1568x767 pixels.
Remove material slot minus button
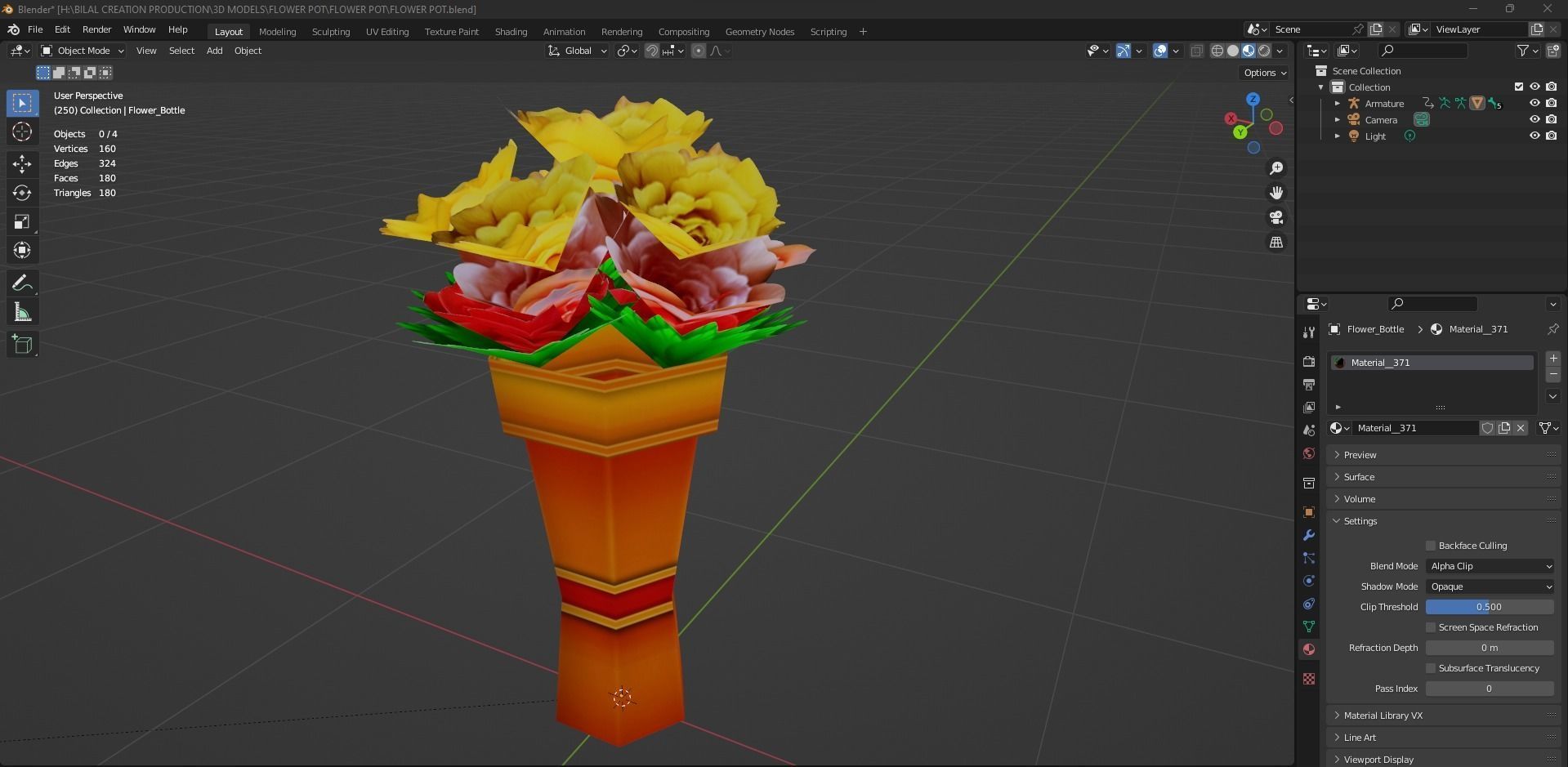(x=1552, y=374)
